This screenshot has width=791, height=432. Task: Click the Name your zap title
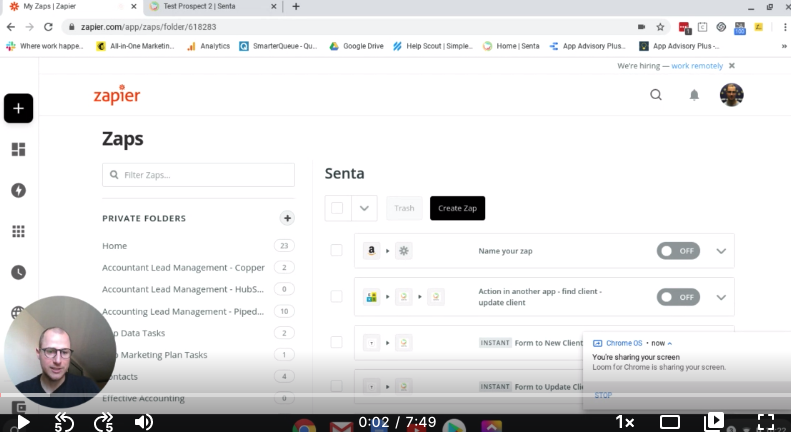pos(505,251)
